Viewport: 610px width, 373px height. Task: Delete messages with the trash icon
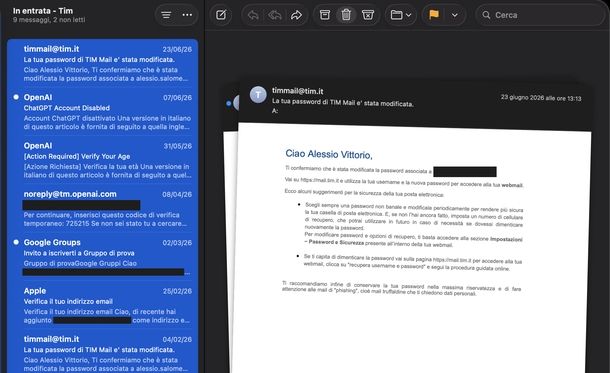346,15
